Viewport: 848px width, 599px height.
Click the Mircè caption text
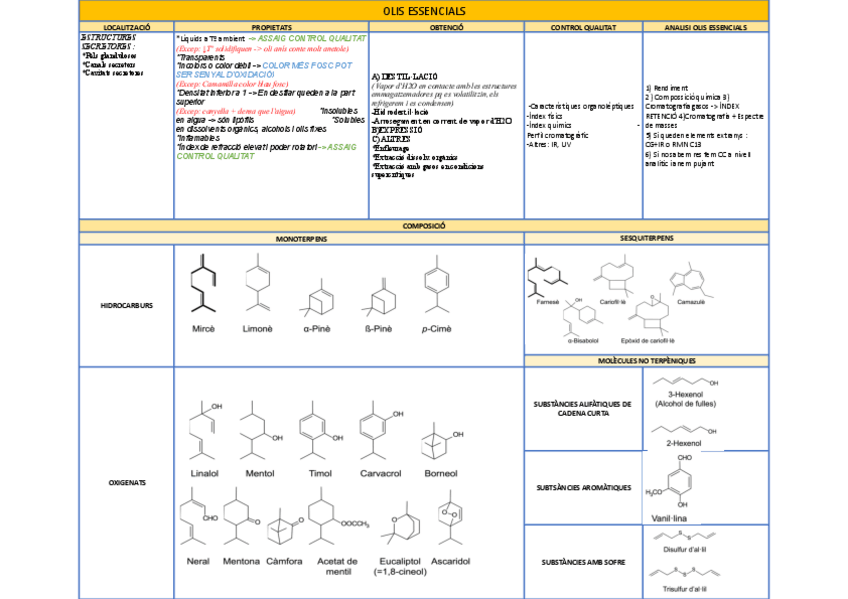203,329
